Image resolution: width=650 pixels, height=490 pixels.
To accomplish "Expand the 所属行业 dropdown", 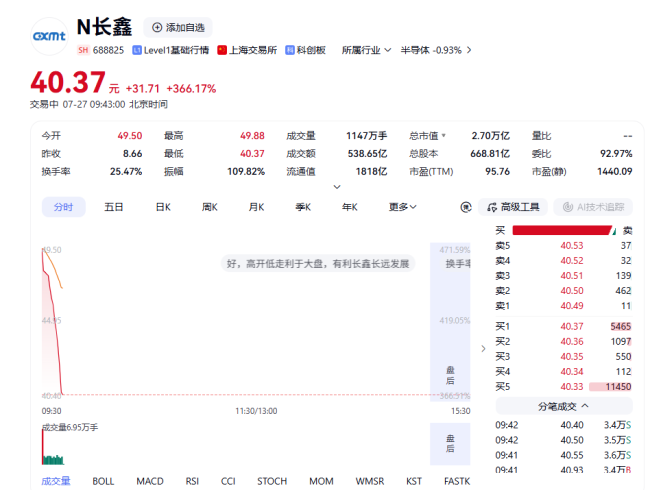I will [366, 50].
